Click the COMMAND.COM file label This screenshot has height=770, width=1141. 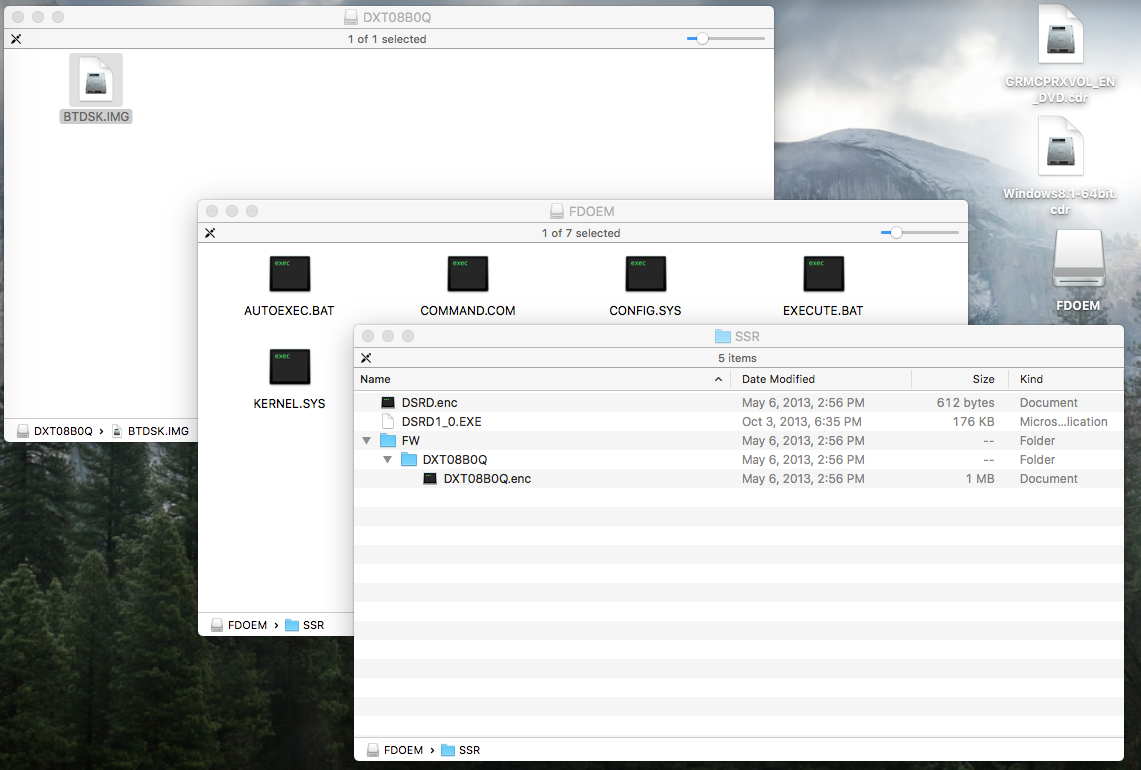coord(468,311)
